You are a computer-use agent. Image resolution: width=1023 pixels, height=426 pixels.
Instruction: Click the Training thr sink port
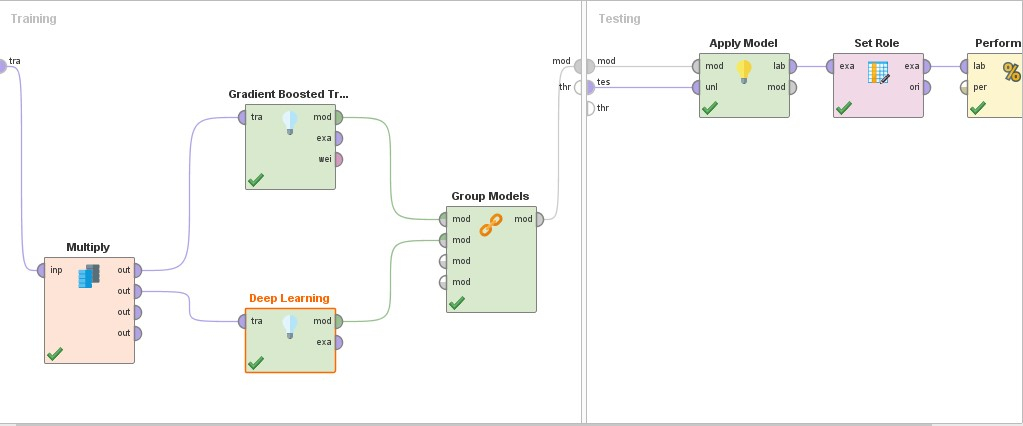(x=578, y=87)
